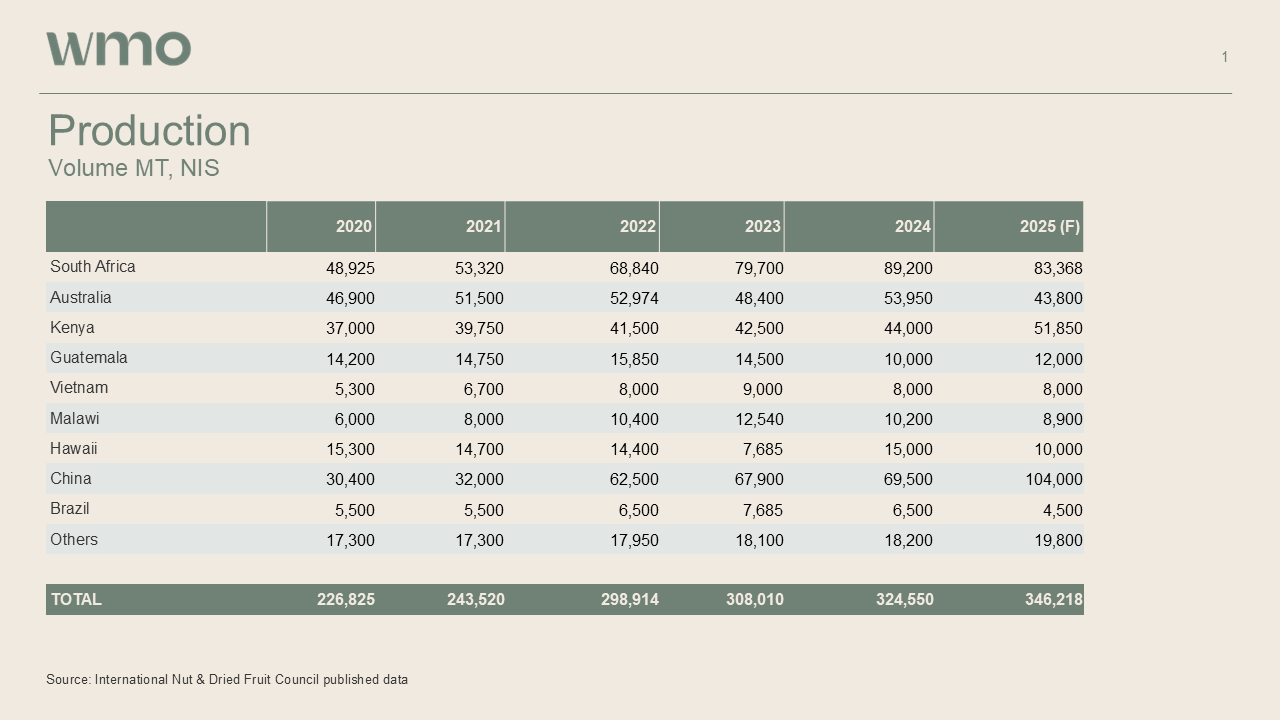Click China's 2025 forecast value 104,000
Image resolution: width=1280 pixels, height=720 pixels.
pyautogui.click(x=1053, y=480)
